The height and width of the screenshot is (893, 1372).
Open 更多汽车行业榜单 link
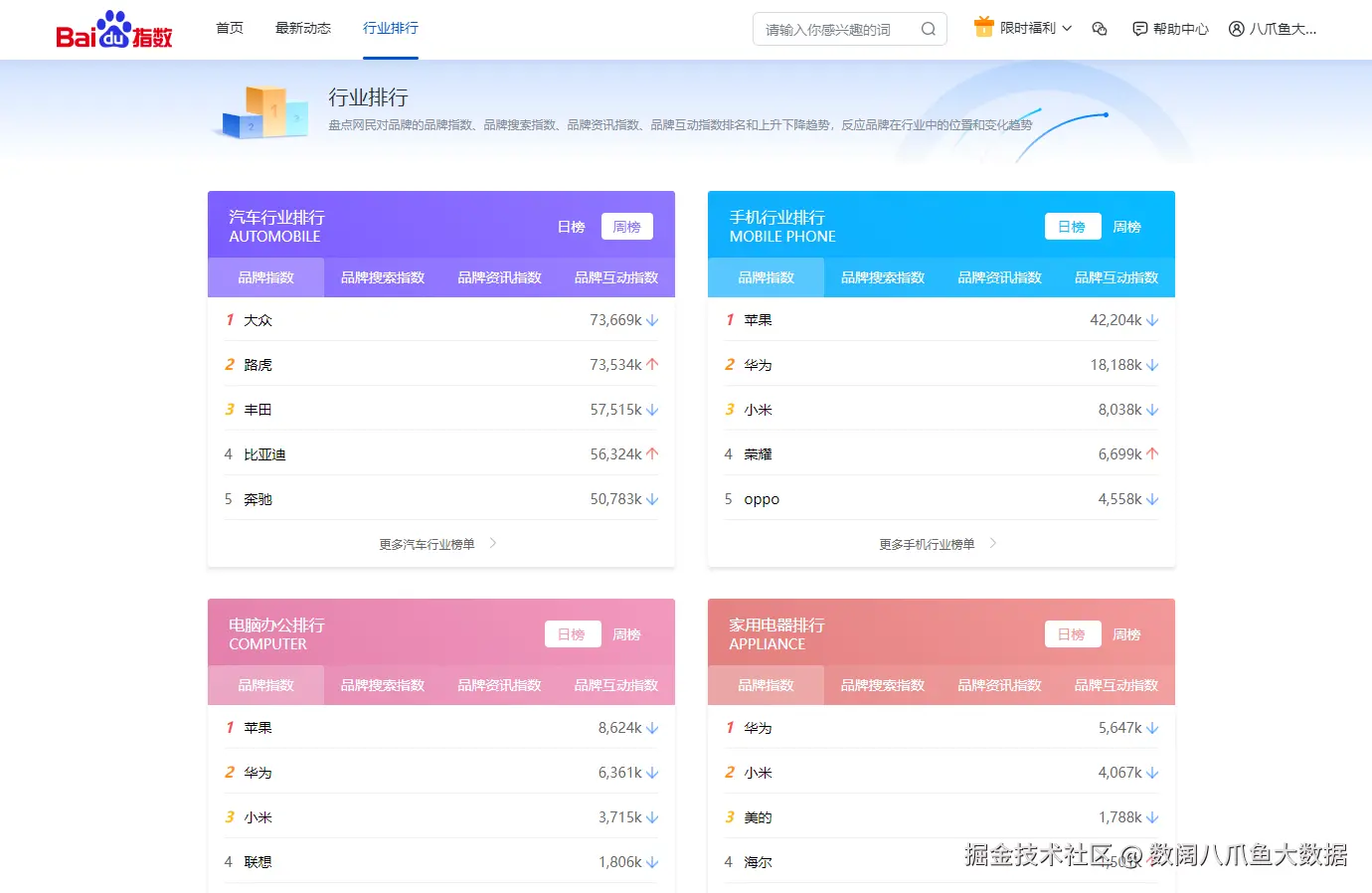428,544
